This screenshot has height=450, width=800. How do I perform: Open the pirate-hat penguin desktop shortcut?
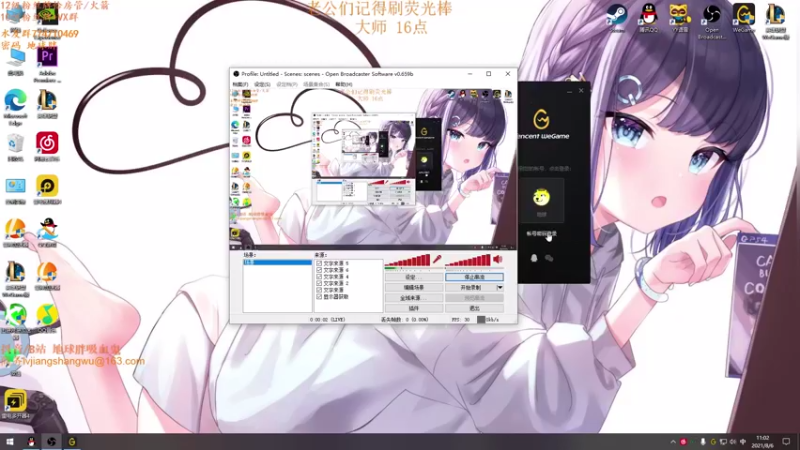click(47, 233)
